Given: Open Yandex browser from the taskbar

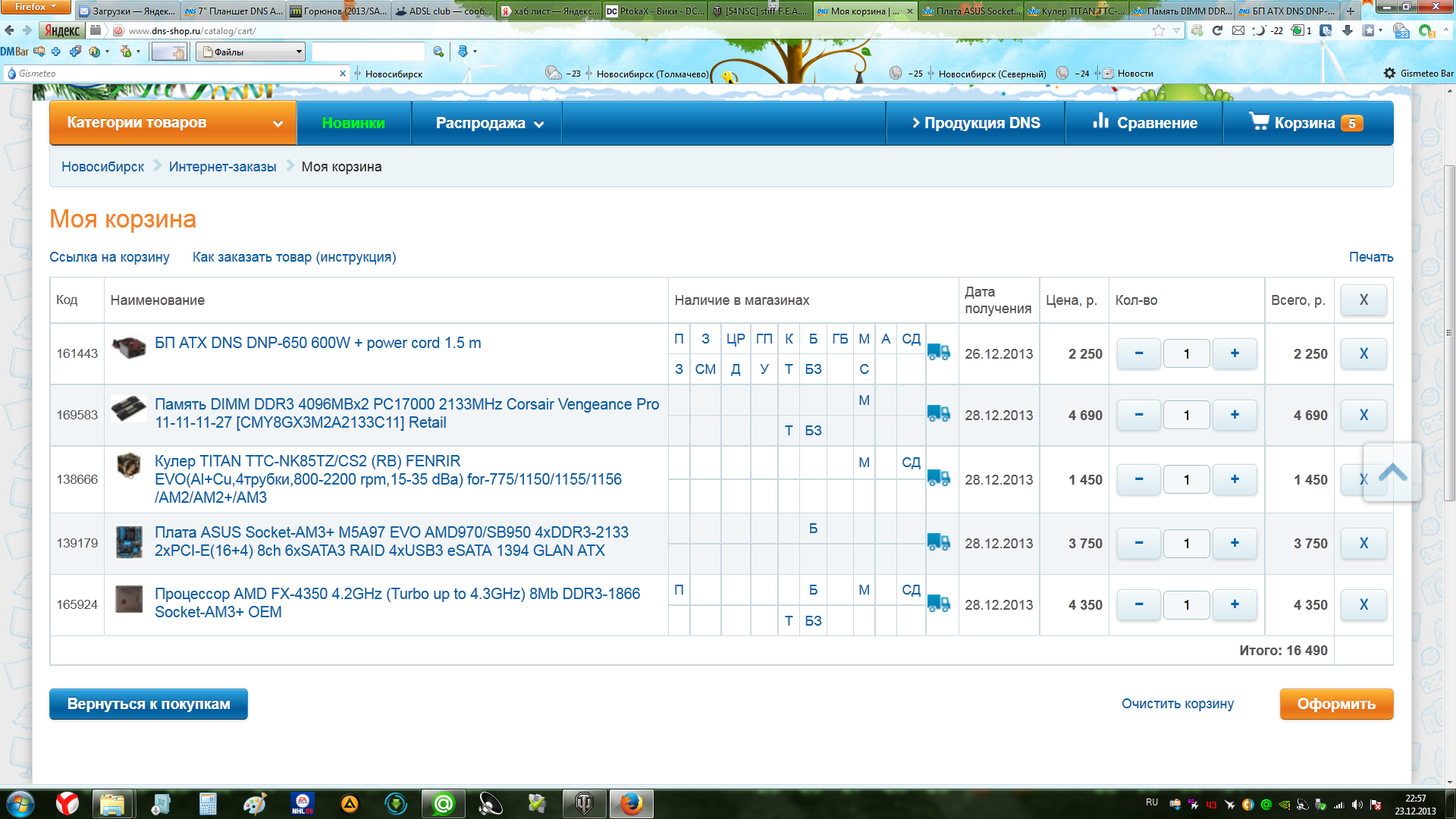Looking at the screenshot, I should click(67, 803).
